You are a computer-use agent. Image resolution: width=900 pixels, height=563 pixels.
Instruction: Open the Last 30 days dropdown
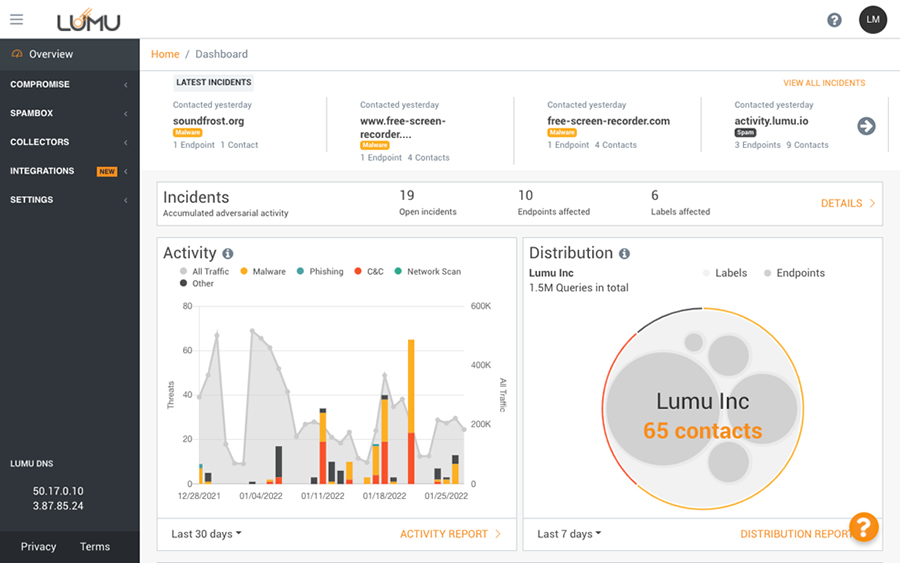coord(206,534)
